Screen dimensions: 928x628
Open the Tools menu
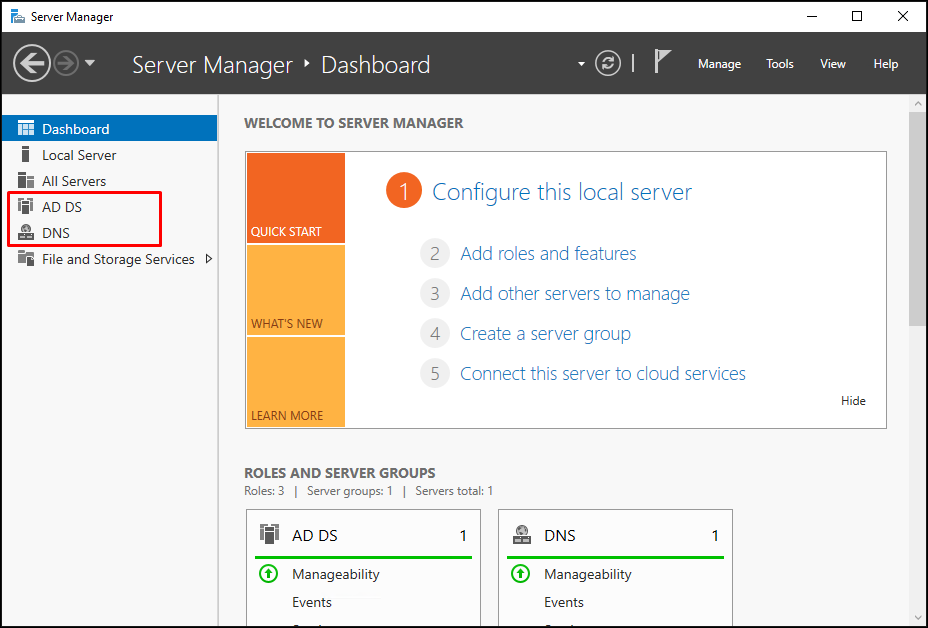pyautogui.click(x=779, y=64)
